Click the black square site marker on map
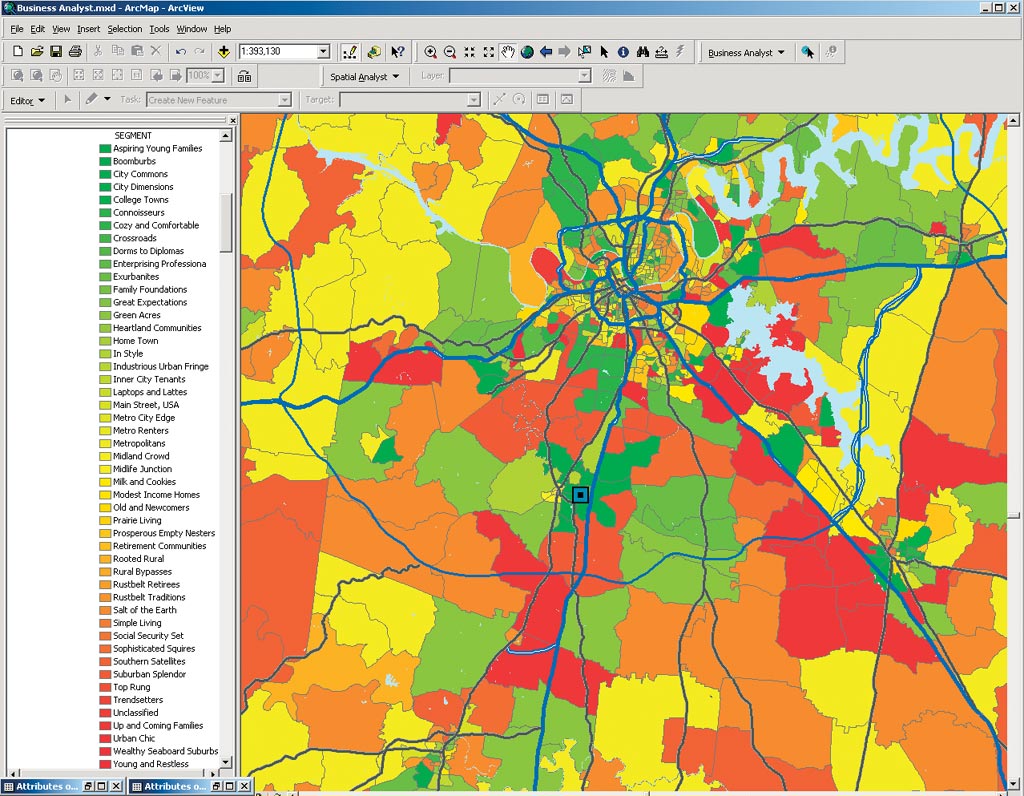This screenshot has width=1024, height=796. [x=580, y=494]
